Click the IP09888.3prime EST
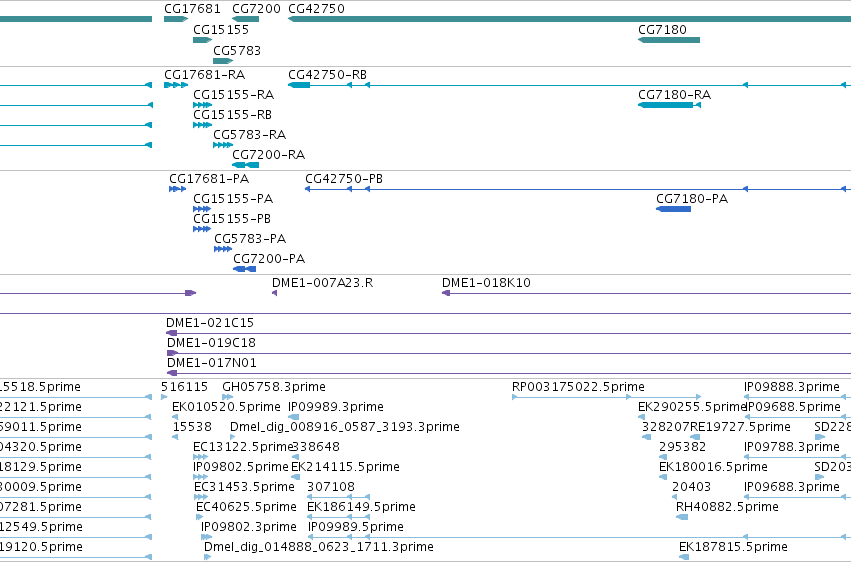This screenshot has height=562, width=851. pos(797,397)
